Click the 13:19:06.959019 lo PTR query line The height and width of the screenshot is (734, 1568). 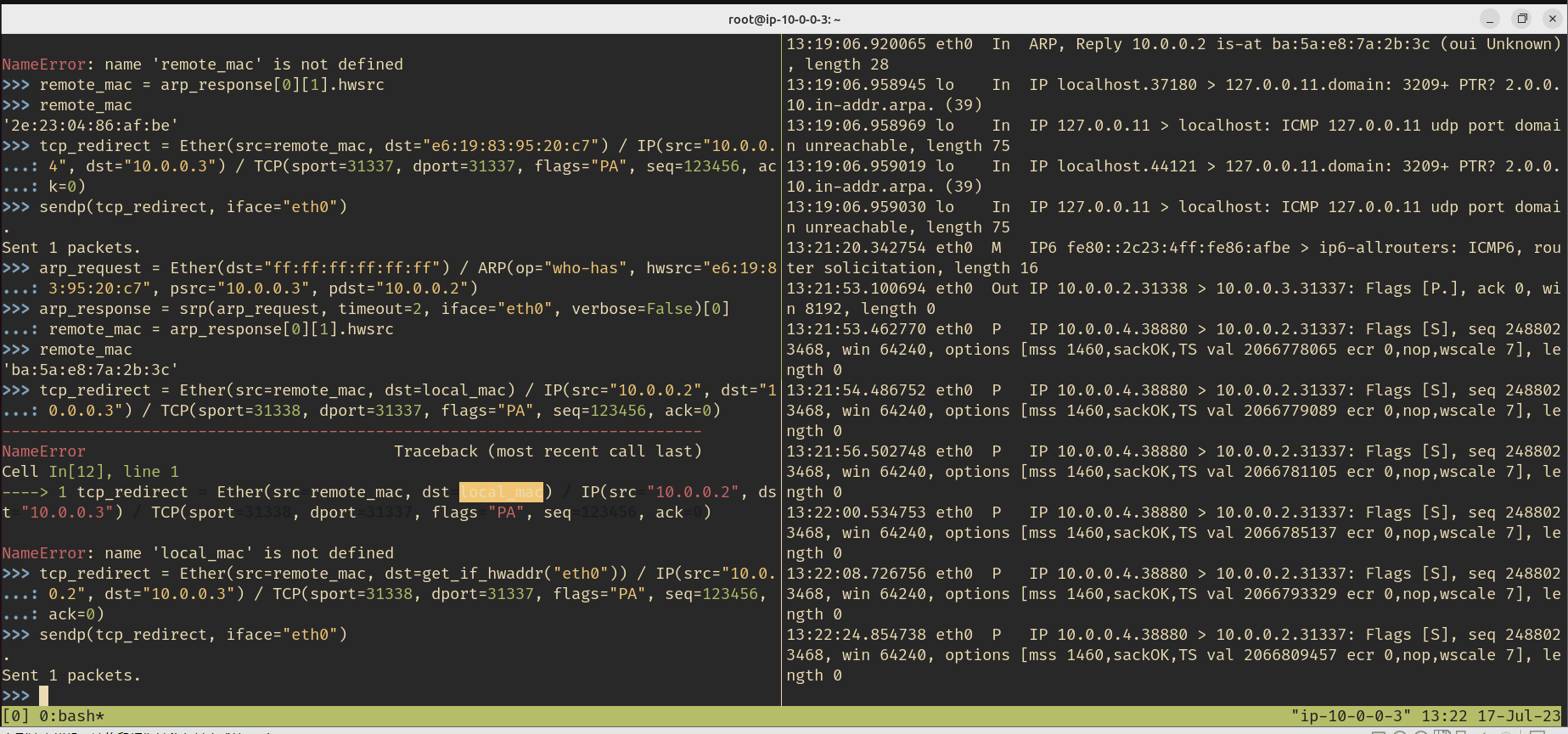[x=1172, y=176]
